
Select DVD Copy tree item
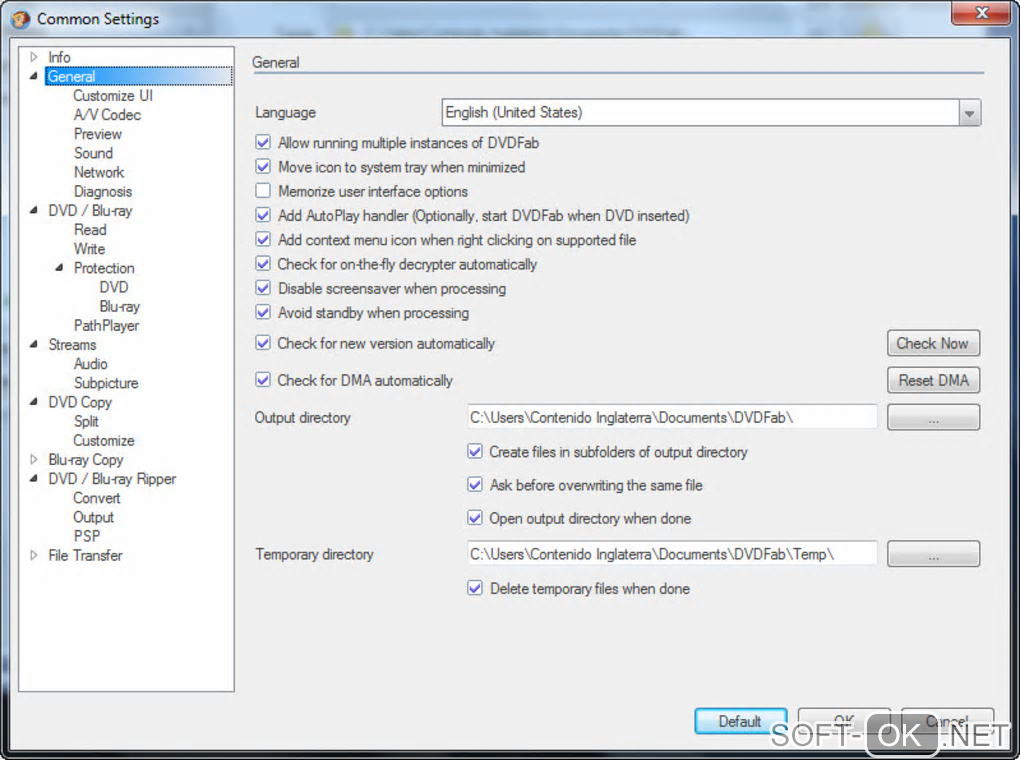pyautogui.click(x=80, y=402)
